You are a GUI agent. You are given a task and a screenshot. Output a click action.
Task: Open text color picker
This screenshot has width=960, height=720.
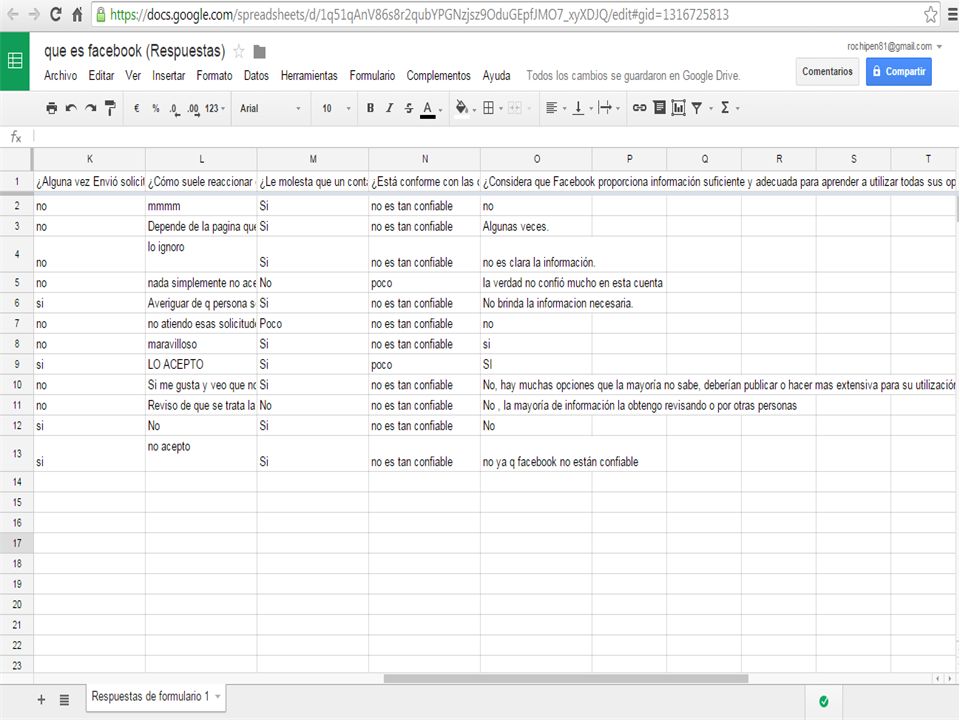(x=428, y=109)
